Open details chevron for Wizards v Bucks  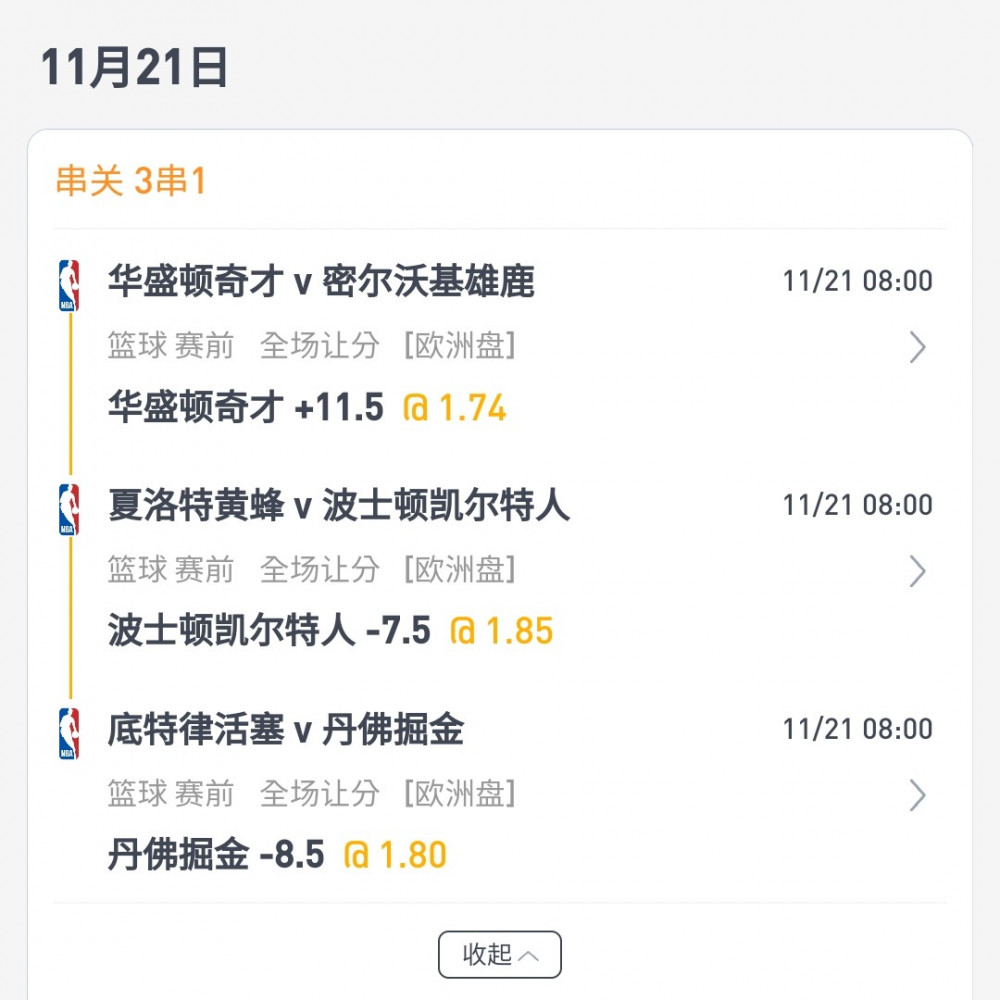pyautogui.click(x=917, y=347)
